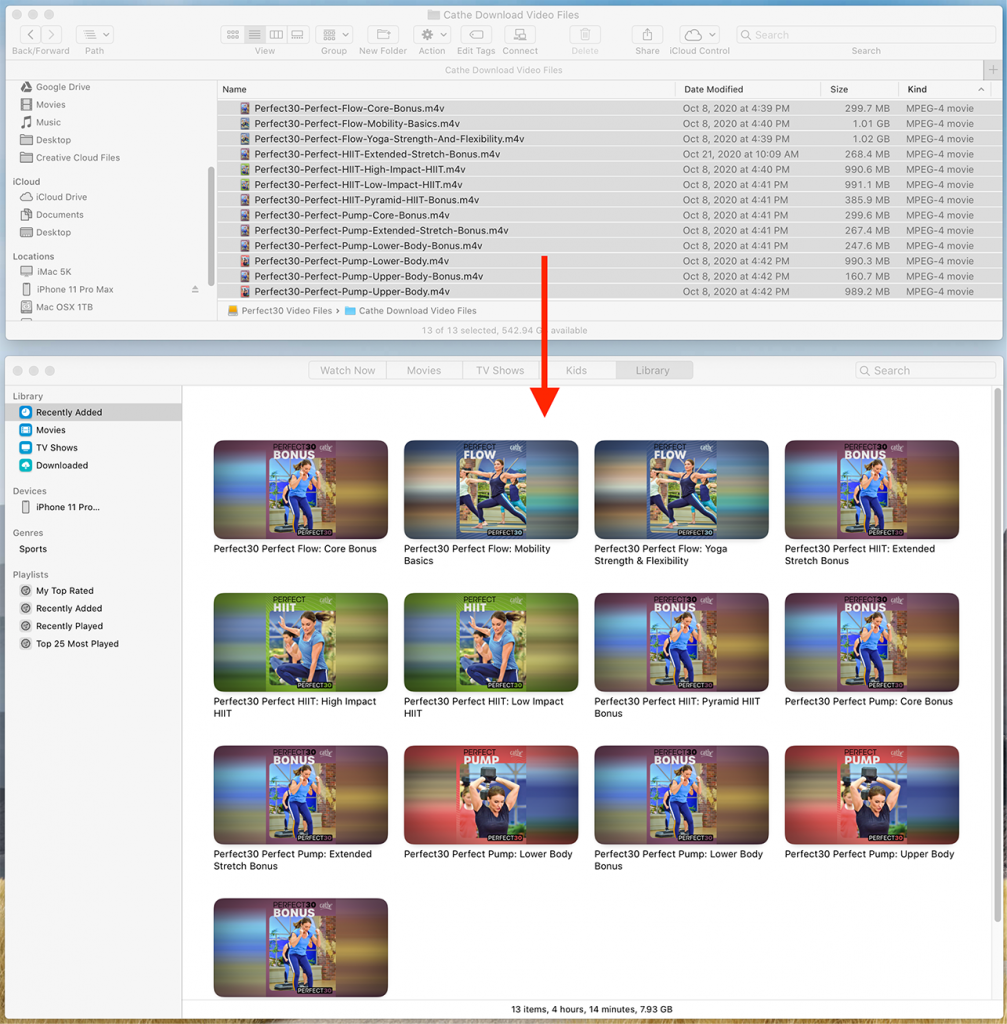Open the Path dropdown in Finder toolbar

[95, 34]
